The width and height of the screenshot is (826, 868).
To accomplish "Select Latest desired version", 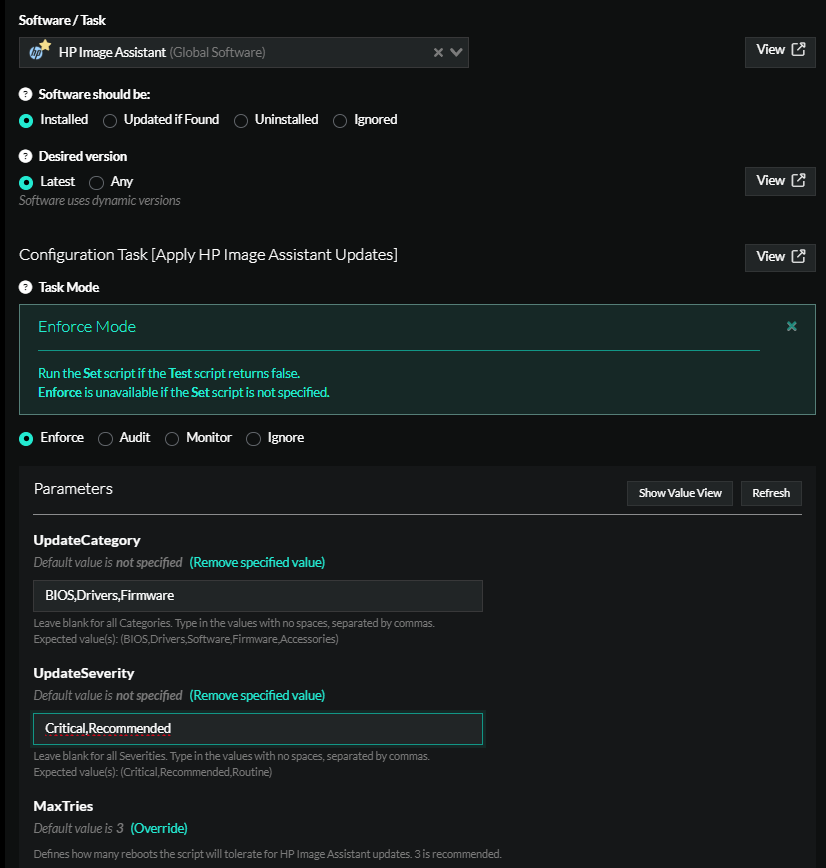I will point(26,182).
